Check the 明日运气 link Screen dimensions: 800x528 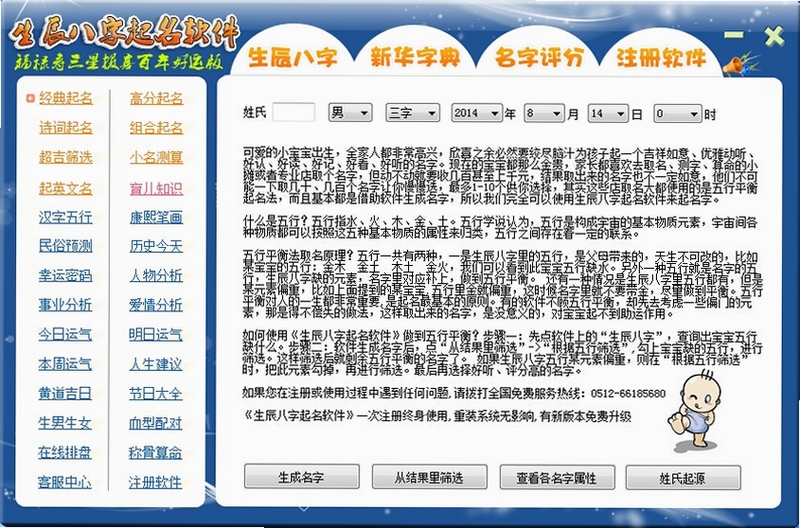[x=156, y=335]
